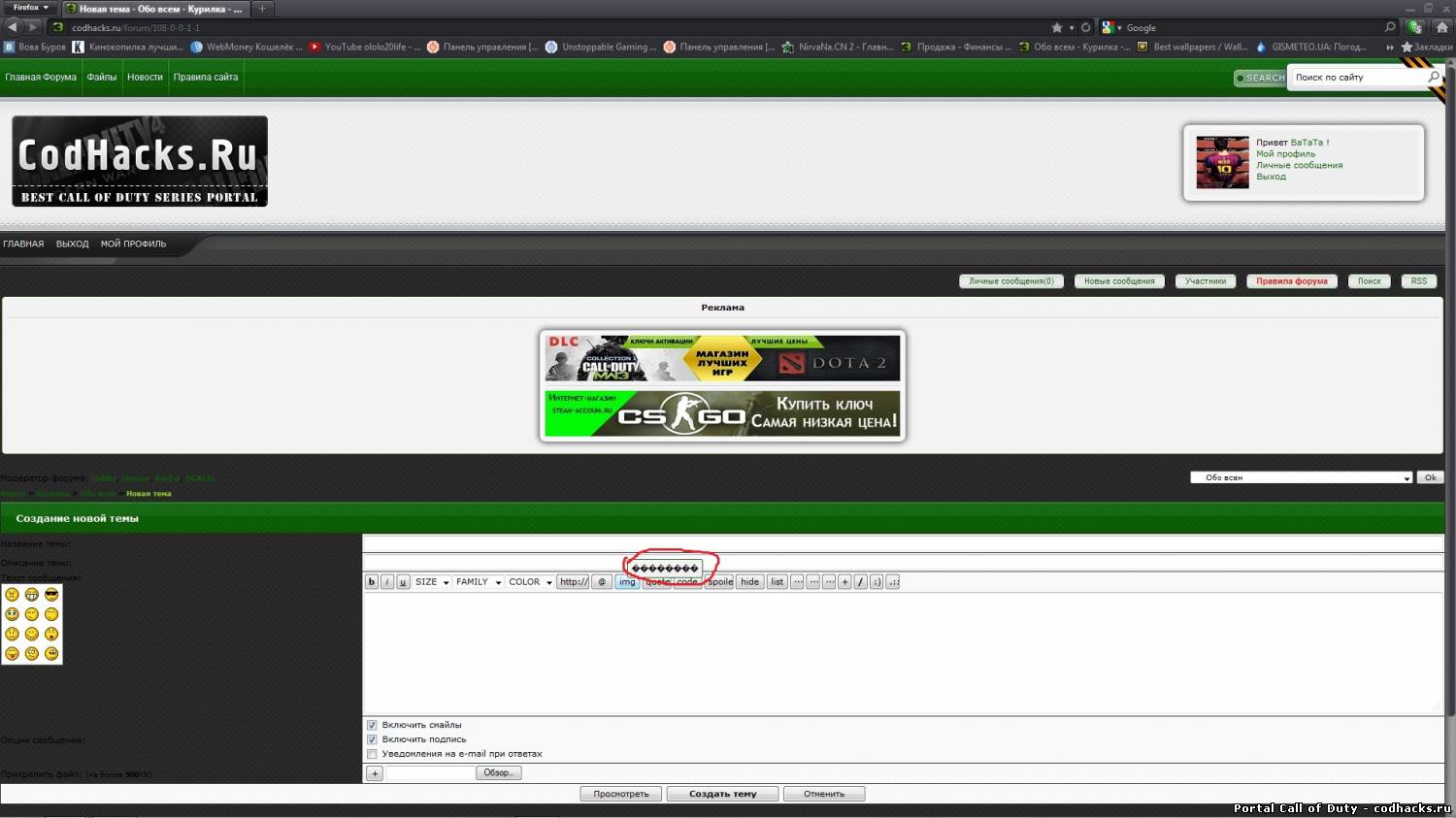Viewport: 1456px width, 818px height.
Task: Click the message text area
Action: pos(903,653)
